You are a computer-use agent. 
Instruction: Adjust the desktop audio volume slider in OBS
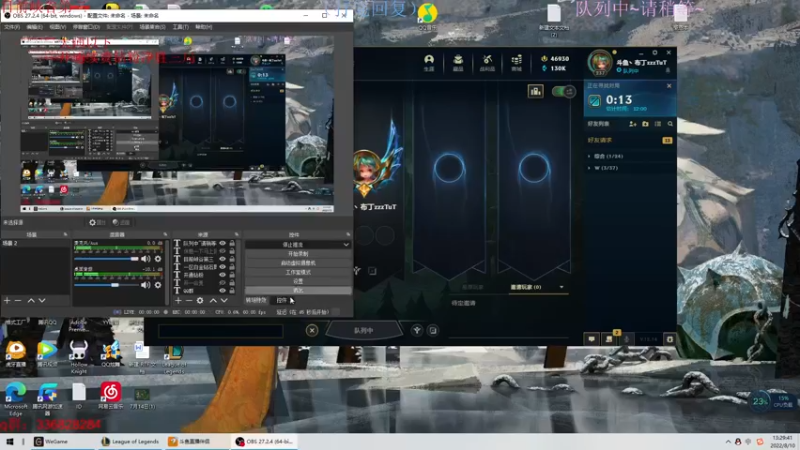tap(106, 285)
